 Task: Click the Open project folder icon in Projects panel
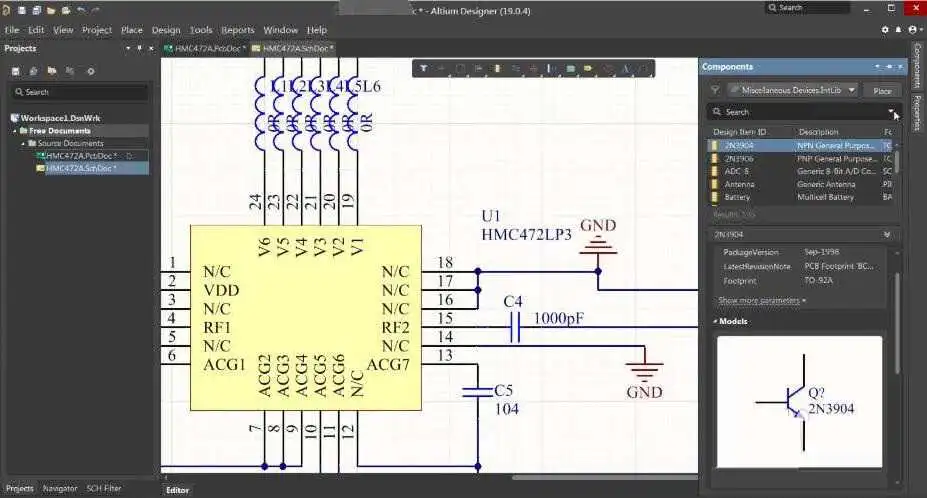point(52,71)
